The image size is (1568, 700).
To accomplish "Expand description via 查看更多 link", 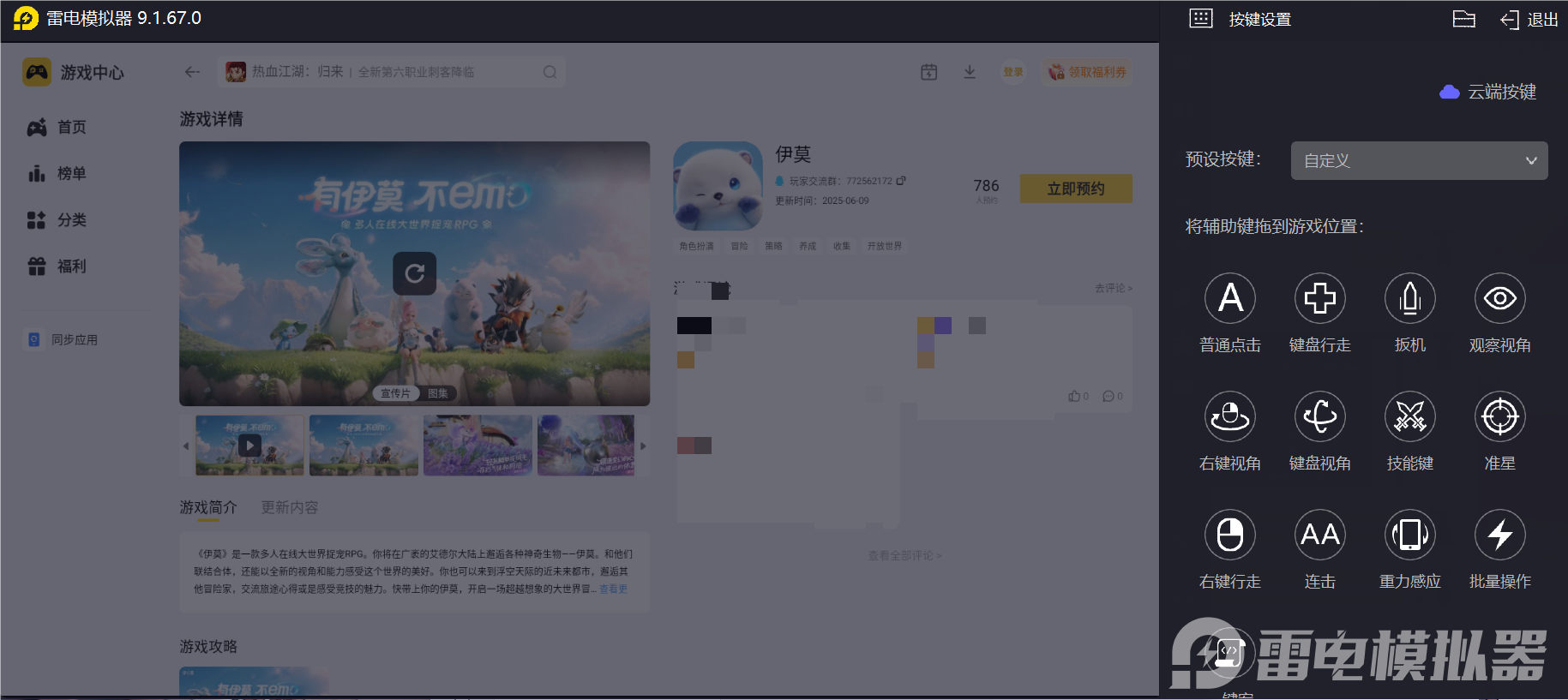I will click(x=613, y=589).
